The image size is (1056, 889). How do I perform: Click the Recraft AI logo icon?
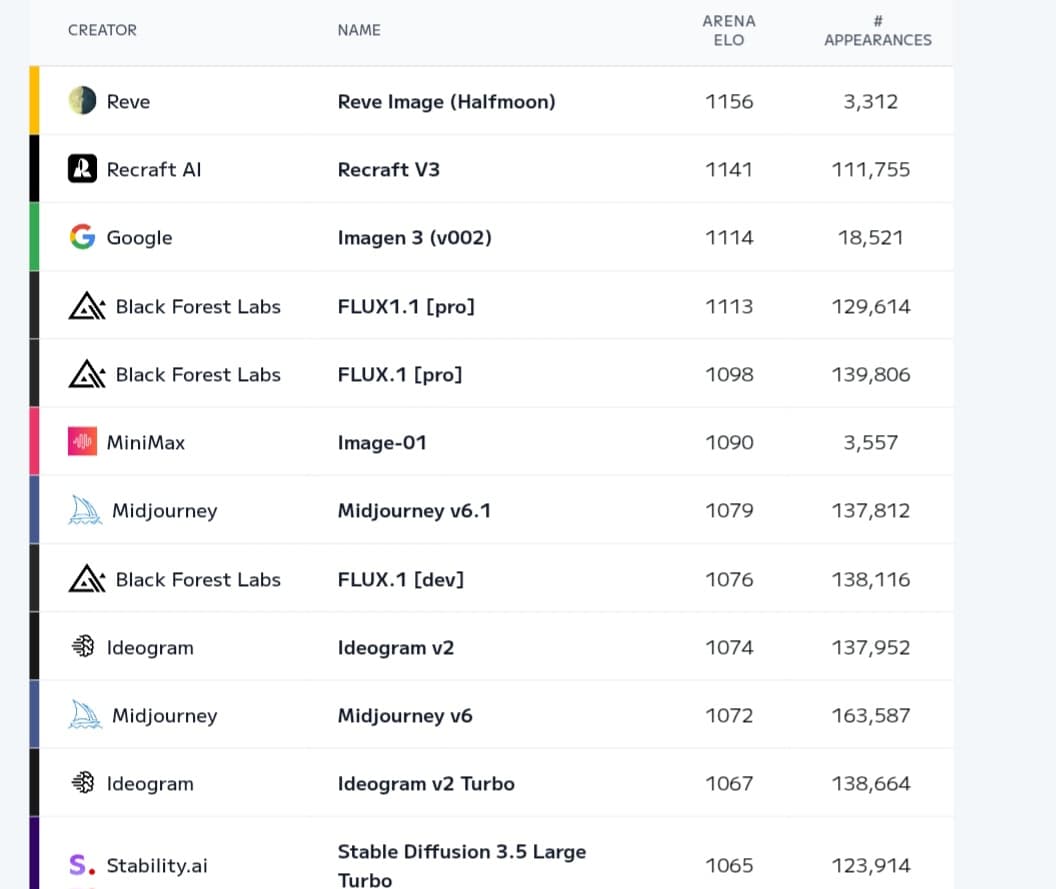tap(82, 169)
